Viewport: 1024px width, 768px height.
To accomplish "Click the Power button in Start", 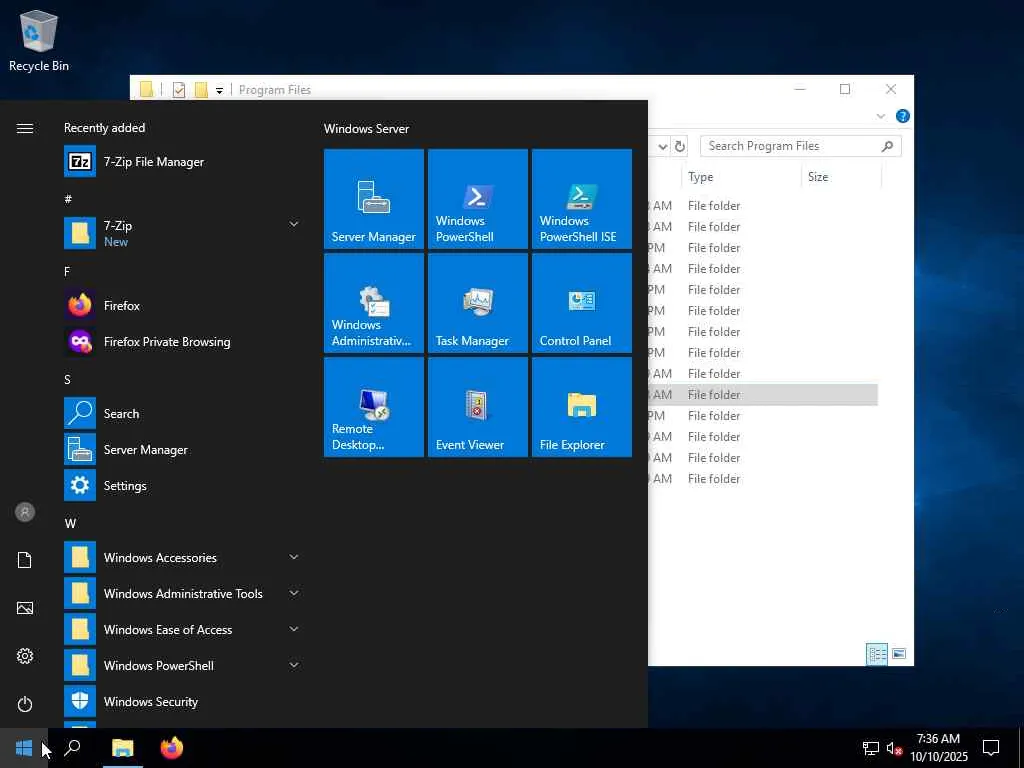I will click(25, 704).
